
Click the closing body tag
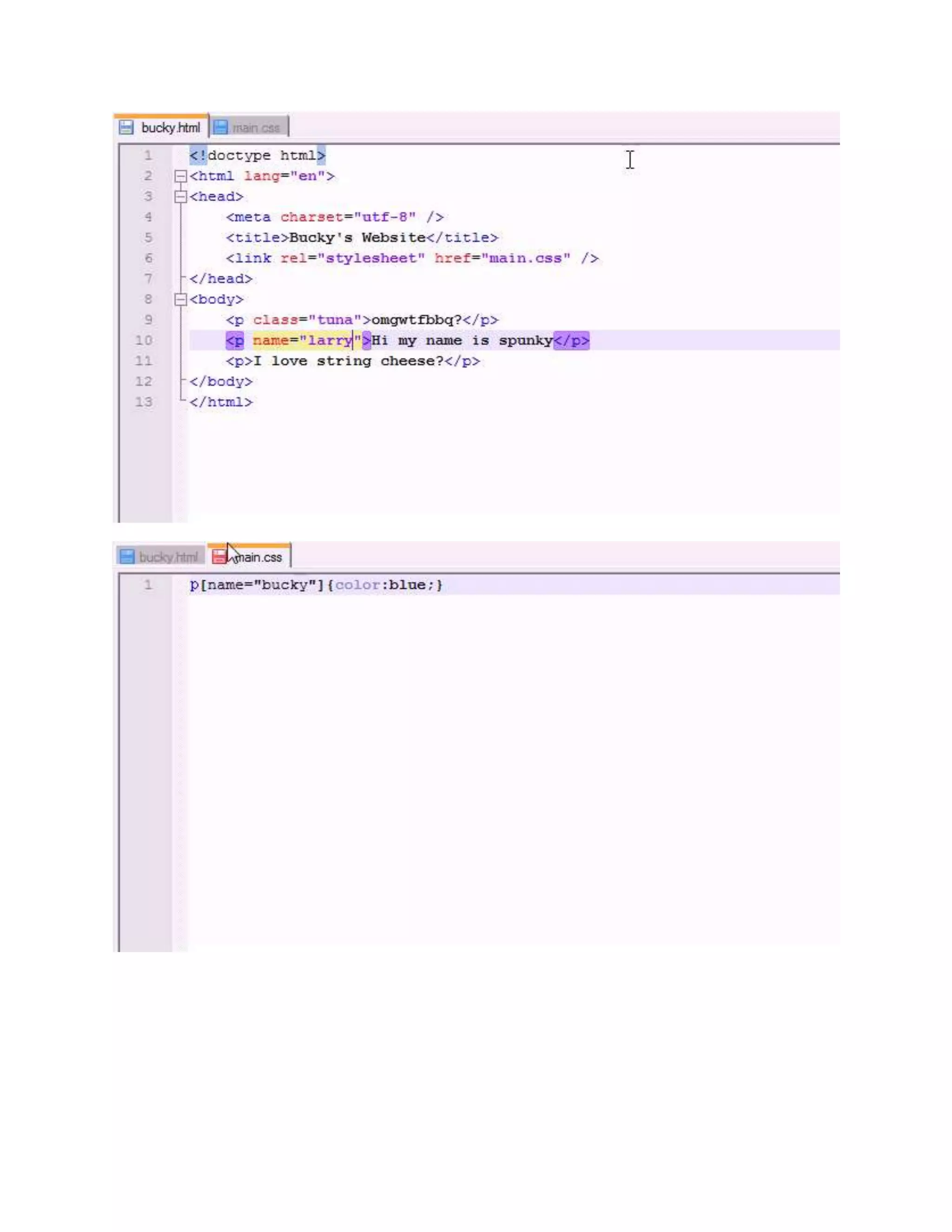[221, 381]
